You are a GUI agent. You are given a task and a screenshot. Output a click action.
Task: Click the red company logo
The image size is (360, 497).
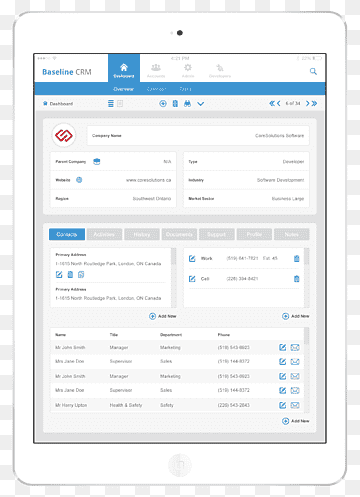click(x=64, y=135)
